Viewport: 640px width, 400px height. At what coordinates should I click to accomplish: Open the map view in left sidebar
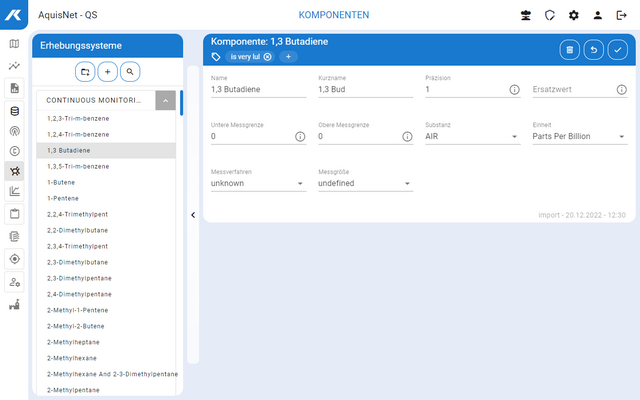14,44
